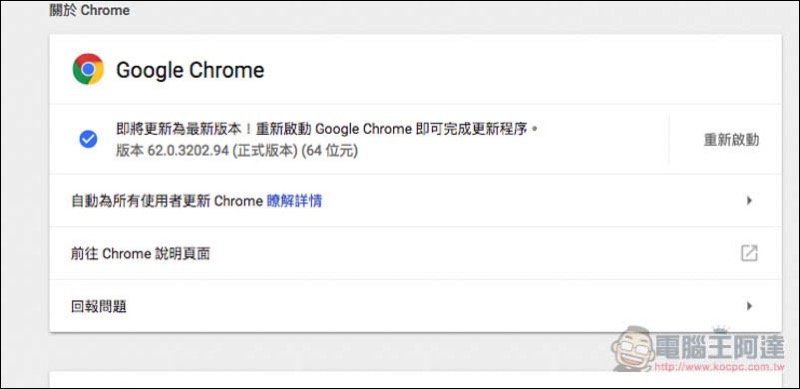The width and height of the screenshot is (800, 389).
Task: Click the partially visible card at bottom
Action: (x=415, y=380)
